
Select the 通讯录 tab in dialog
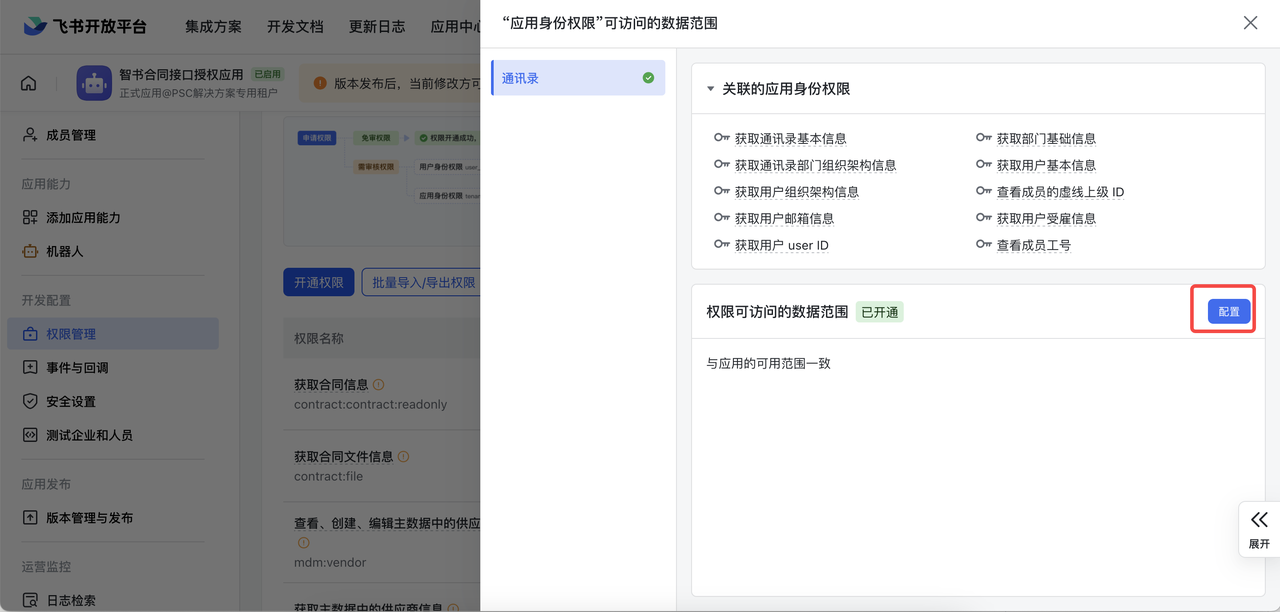coord(578,78)
